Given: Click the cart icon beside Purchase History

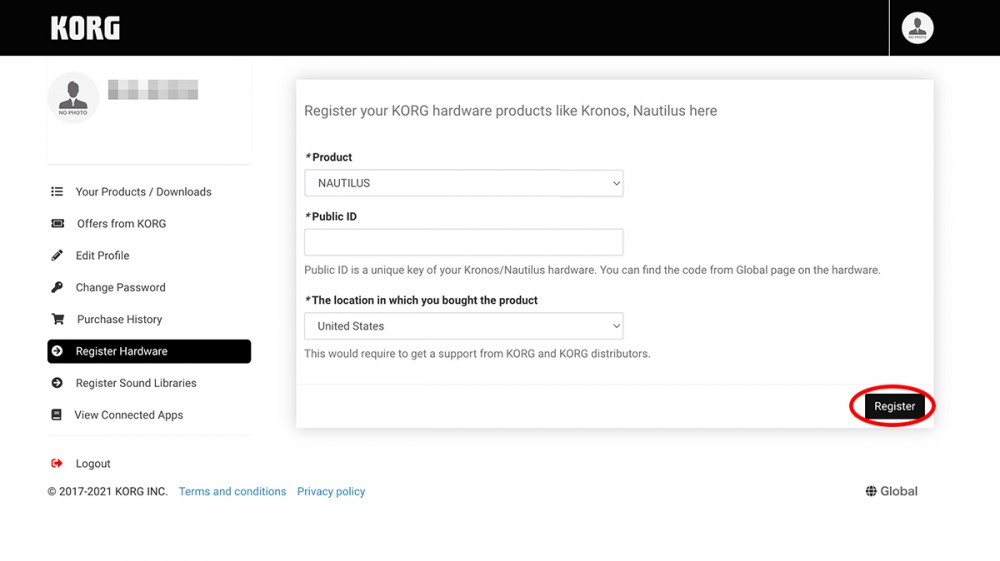Looking at the screenshot, I should [57, 319].
